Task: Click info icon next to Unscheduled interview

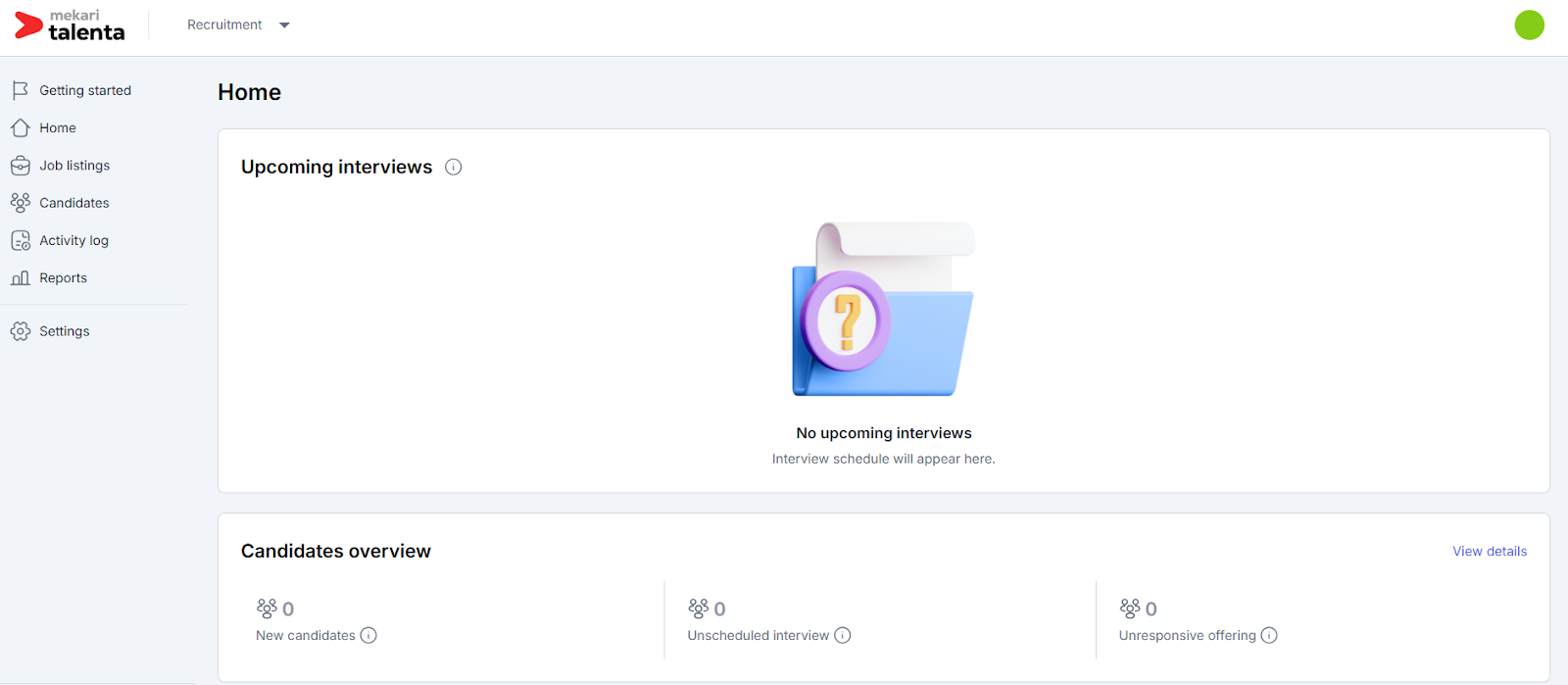Action: (842, 635)
